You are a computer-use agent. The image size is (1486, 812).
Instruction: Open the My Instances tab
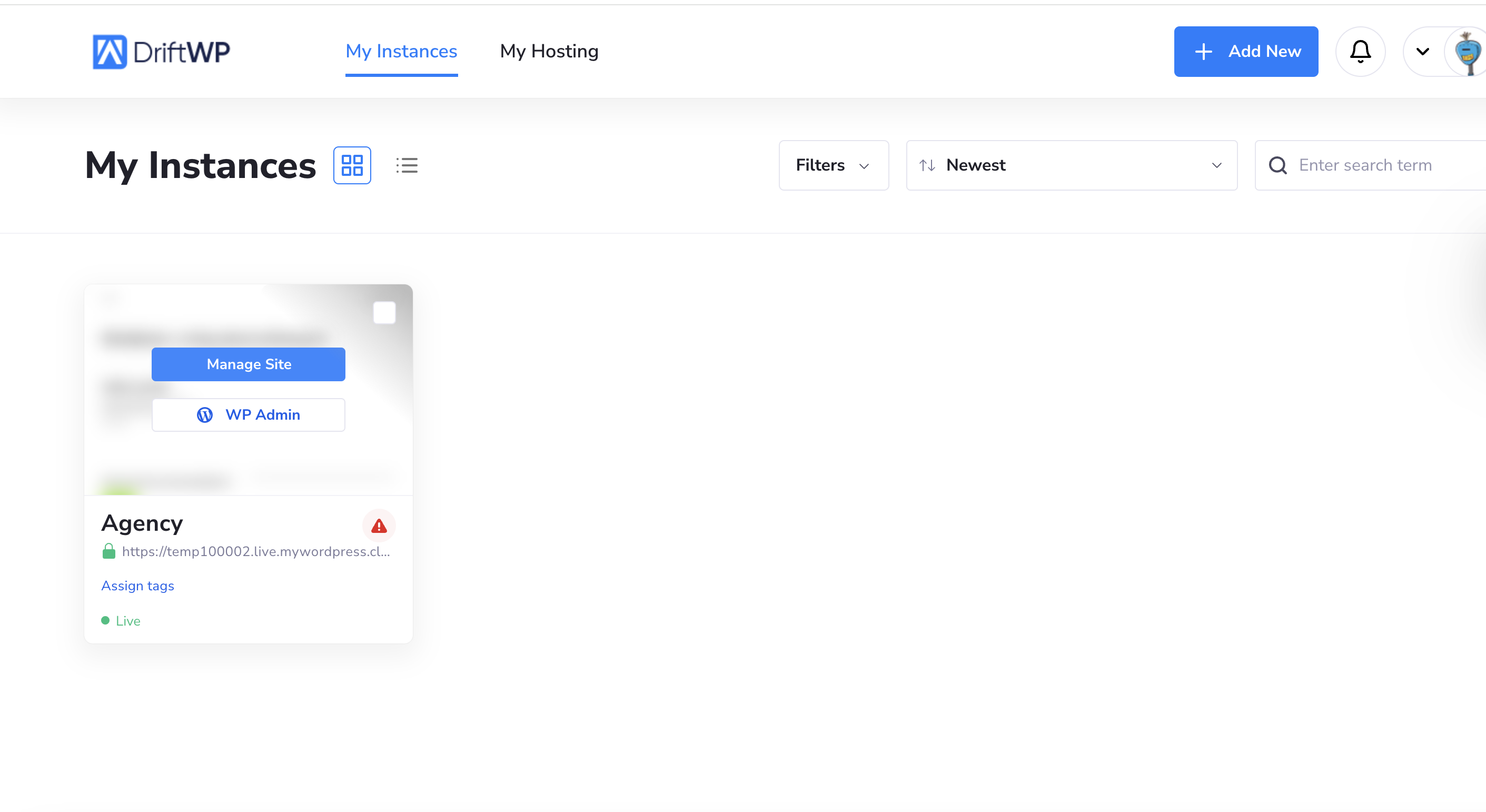click(401, 51)
